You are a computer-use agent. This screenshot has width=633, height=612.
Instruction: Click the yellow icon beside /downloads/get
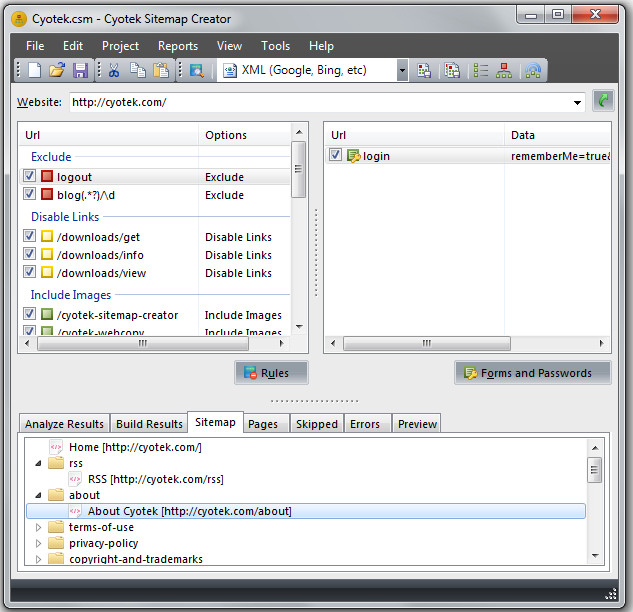coord(47,236)
